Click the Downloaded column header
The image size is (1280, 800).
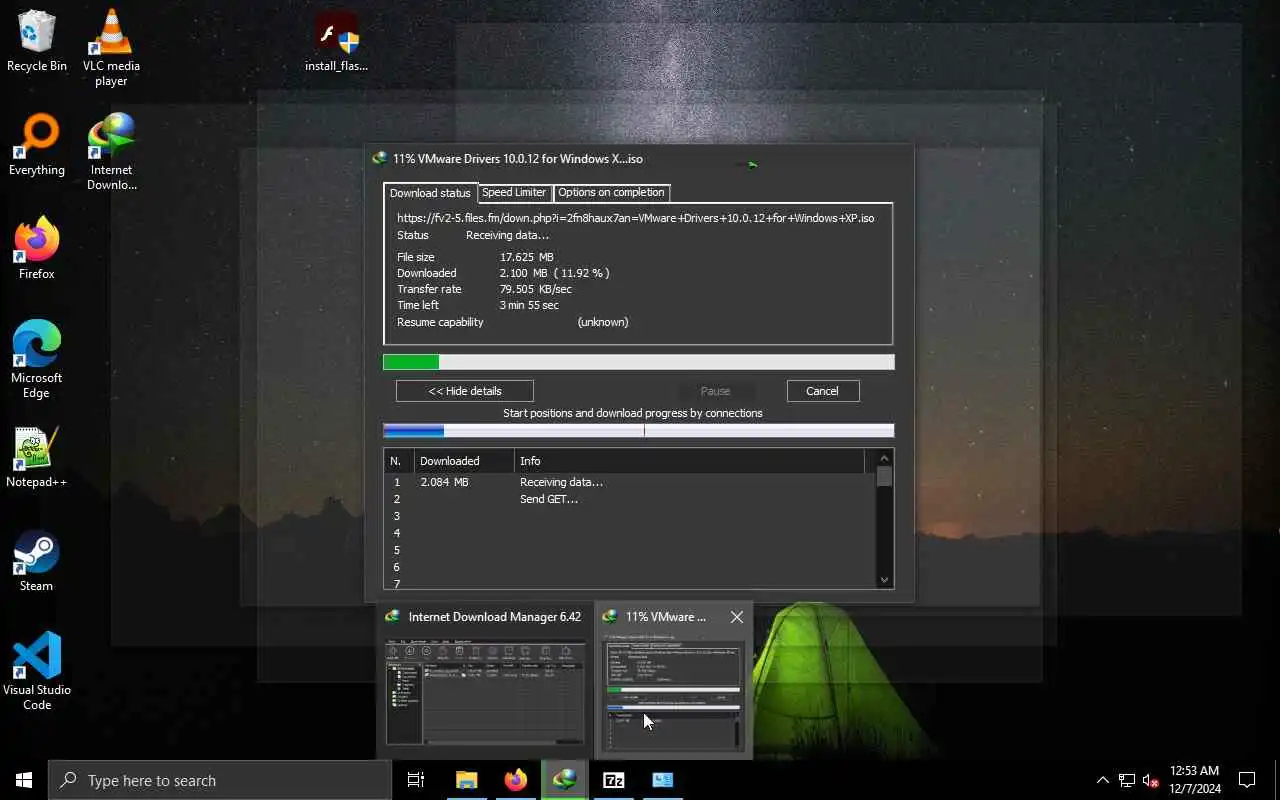(464, 461)
